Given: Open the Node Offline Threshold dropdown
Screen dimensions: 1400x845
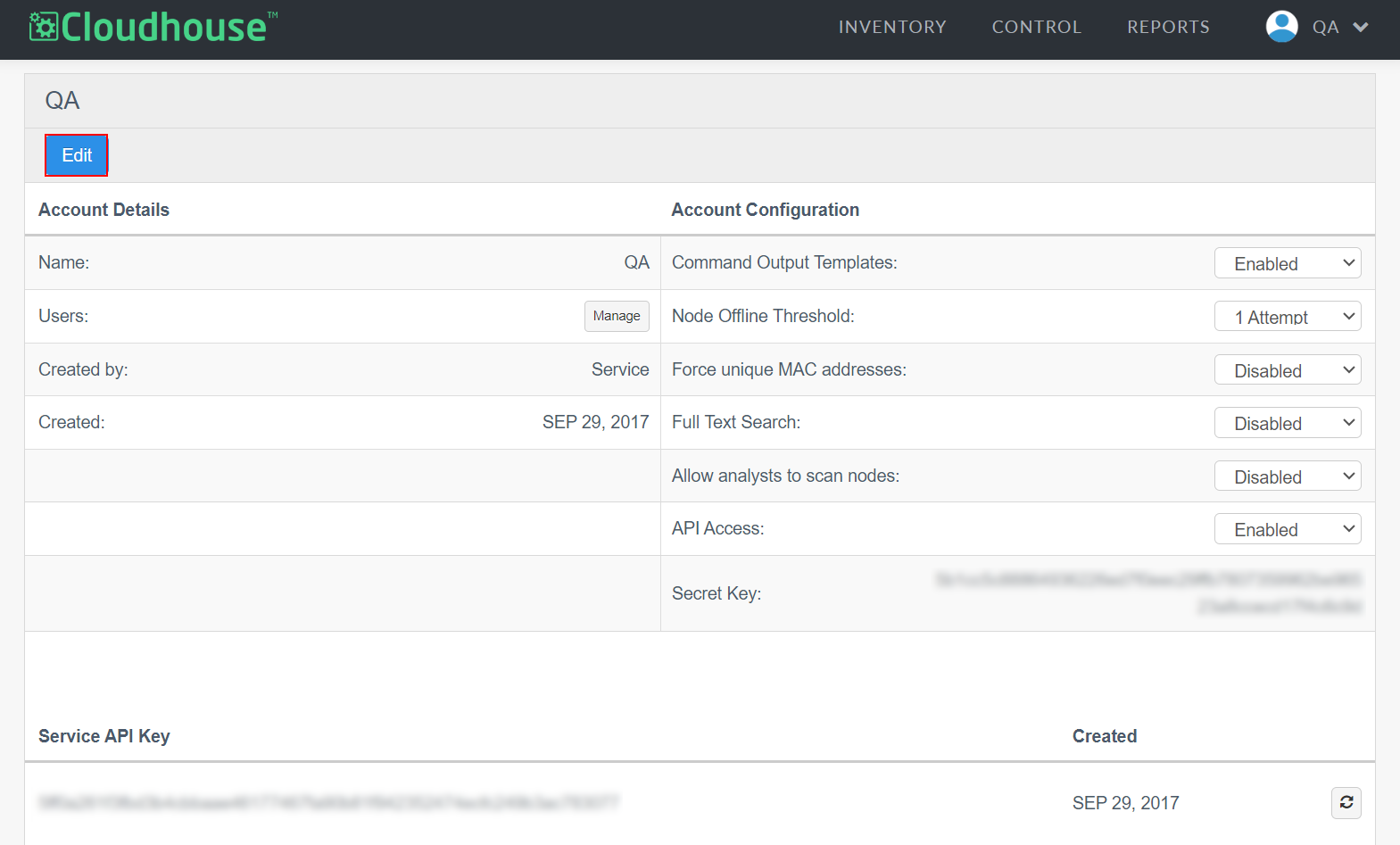Looking at the screenshot, I should [x=1288, y=317].
